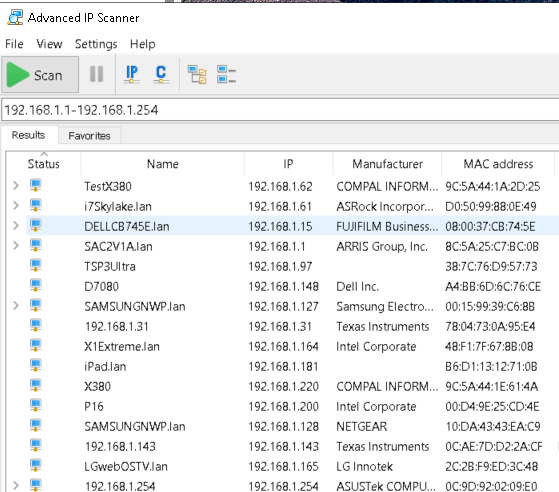The width and height of the screenshot is (559, 492).
Task: Click the computer icon for D7080
Action: (36, 285)
